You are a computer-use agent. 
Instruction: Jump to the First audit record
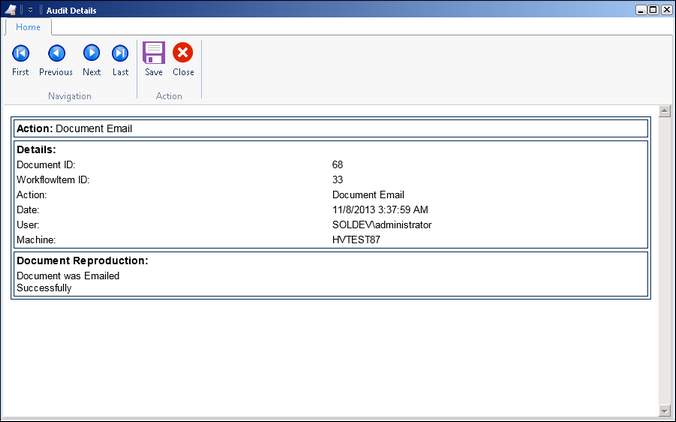click(20, 58)
